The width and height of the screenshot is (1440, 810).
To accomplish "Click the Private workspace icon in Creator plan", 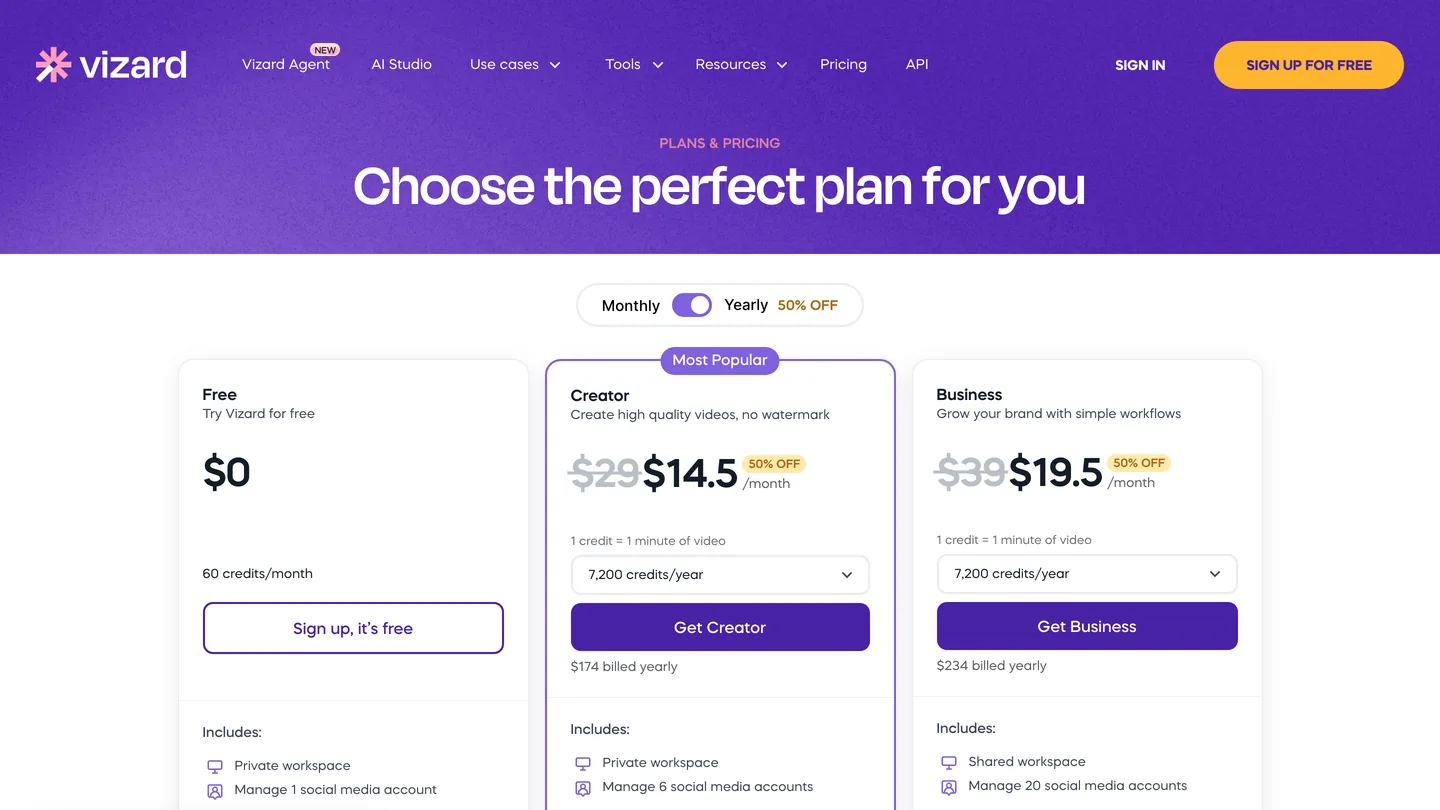I will [x=582, y=763].
